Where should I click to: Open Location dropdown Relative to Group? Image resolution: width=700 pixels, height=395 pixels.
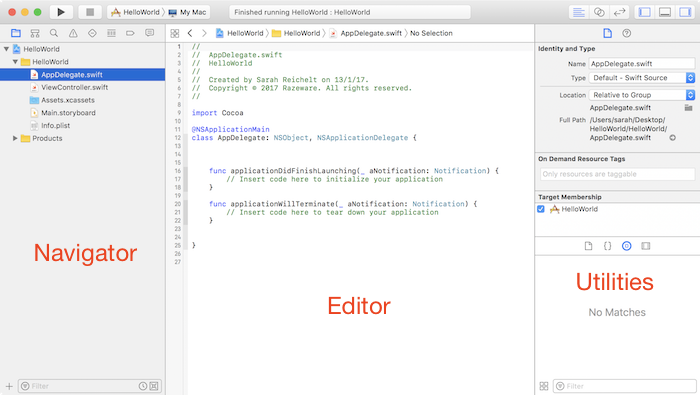tap(642, 95)
